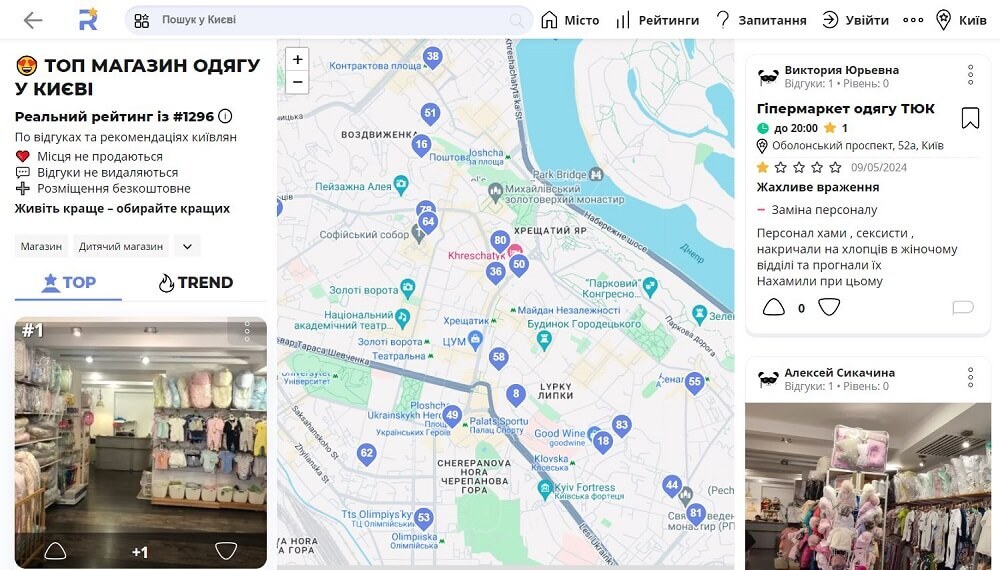Image resolution: width=1000 pixels, height=570 pixels.
Task: Open options menu on Алексей Сикачина review
Action: point(970,377)
